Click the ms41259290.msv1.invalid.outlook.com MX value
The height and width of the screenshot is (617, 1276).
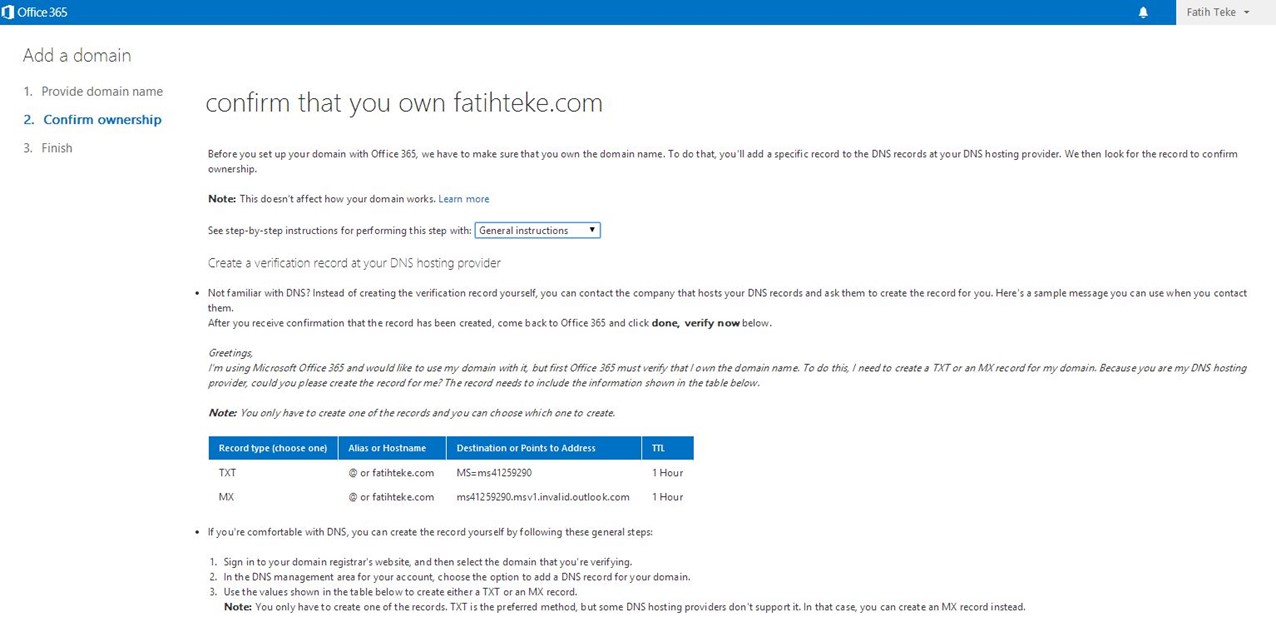(x=543, y=497)
